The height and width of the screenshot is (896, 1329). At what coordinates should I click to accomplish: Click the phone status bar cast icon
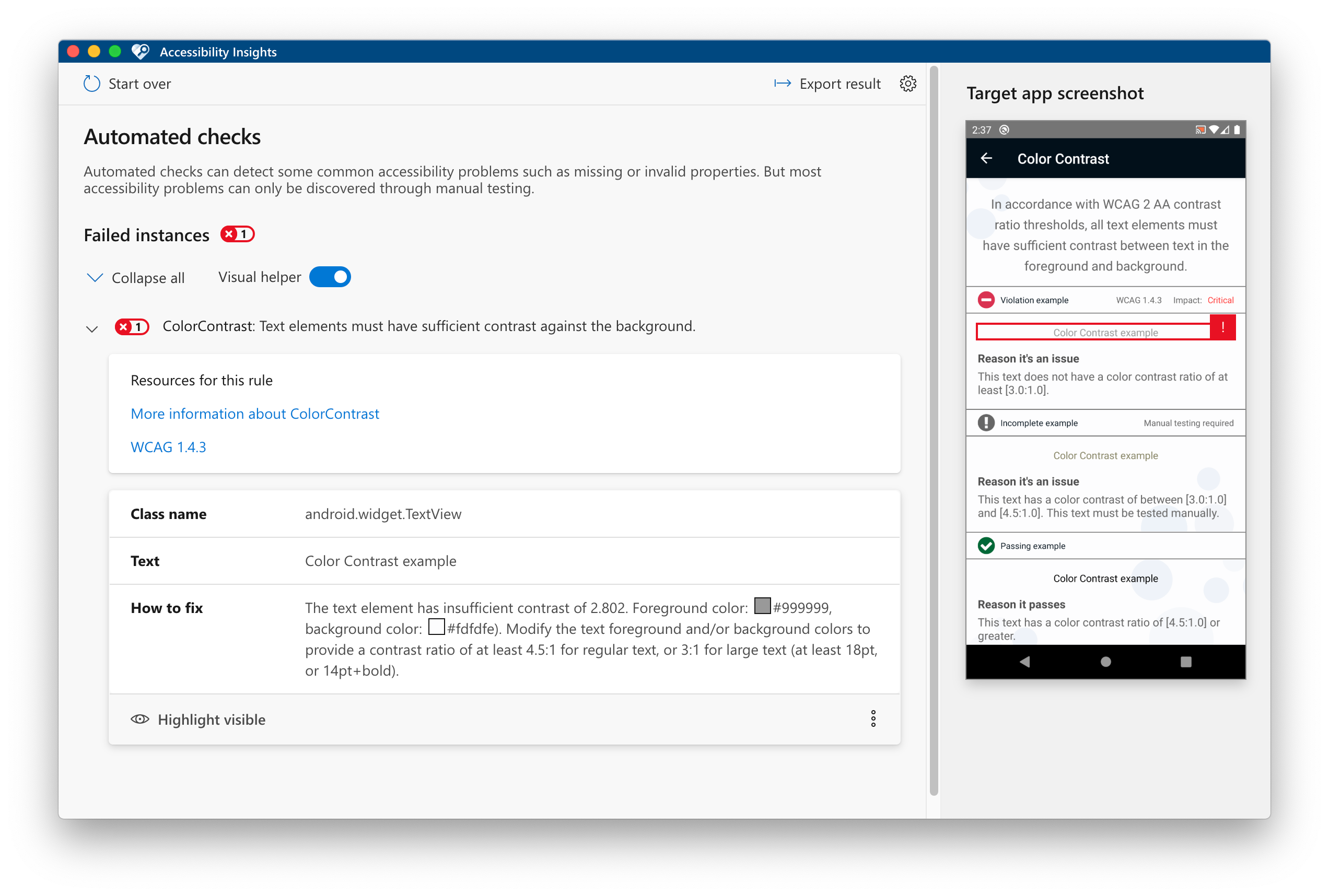tap(1200, 129)
